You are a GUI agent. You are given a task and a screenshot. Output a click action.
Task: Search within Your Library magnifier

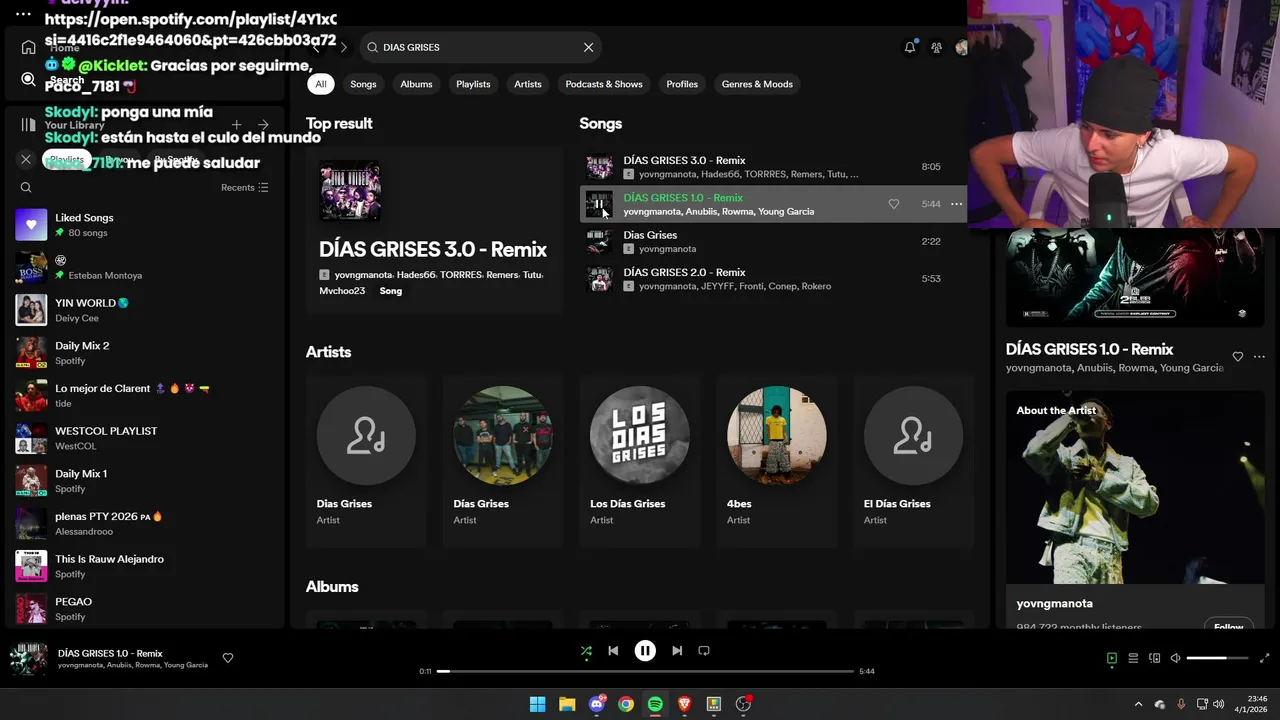pyautogui.click(x=26, y=187)
